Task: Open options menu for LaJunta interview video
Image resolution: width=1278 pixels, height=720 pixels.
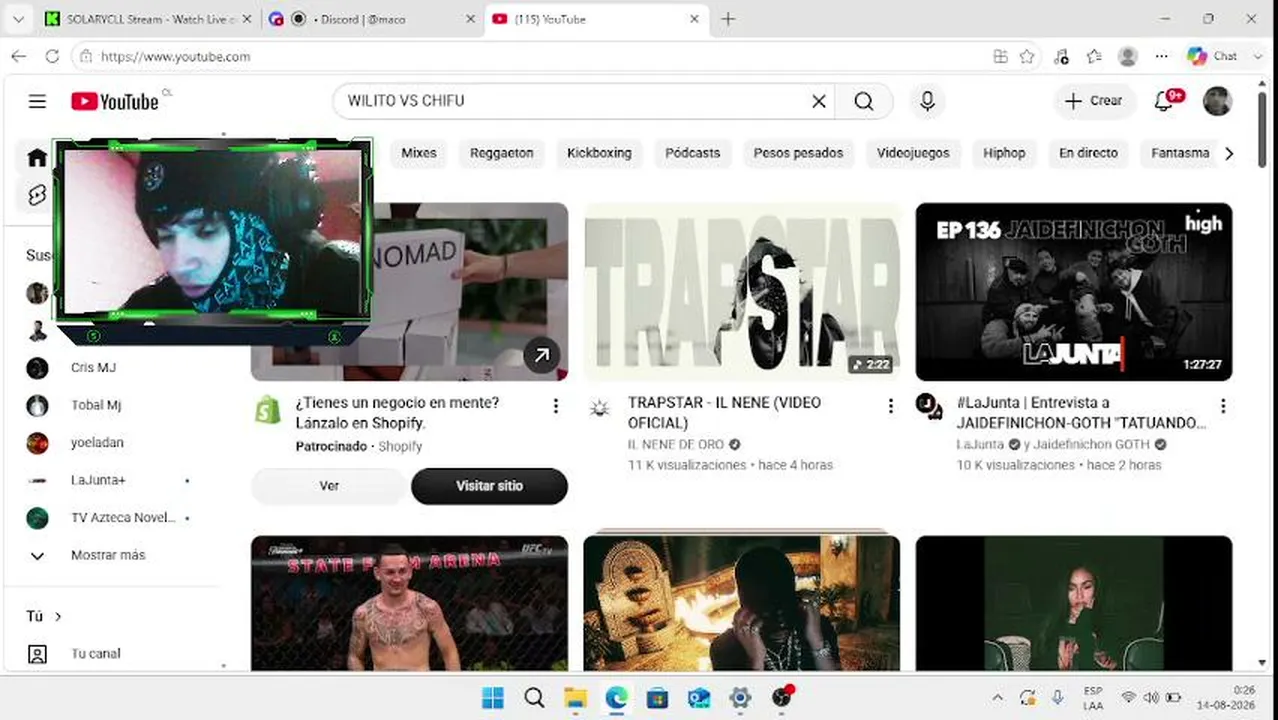Action: tap(1222, 405)
